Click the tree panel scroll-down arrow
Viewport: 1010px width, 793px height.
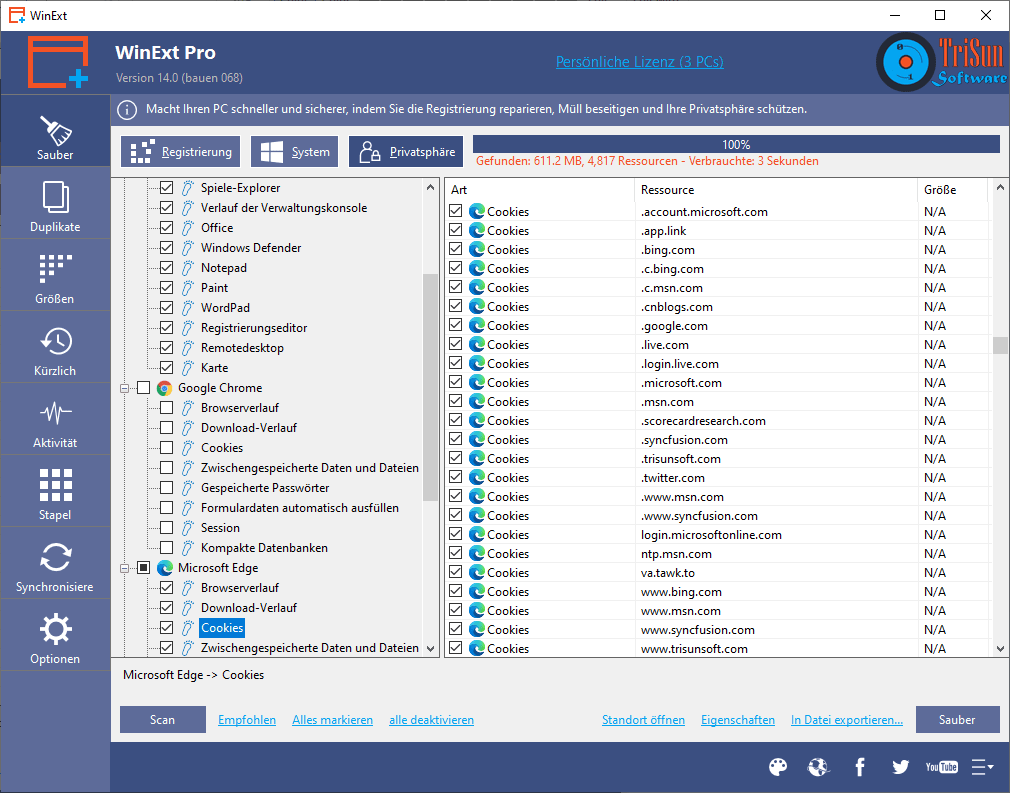click(x=430, y=649)
